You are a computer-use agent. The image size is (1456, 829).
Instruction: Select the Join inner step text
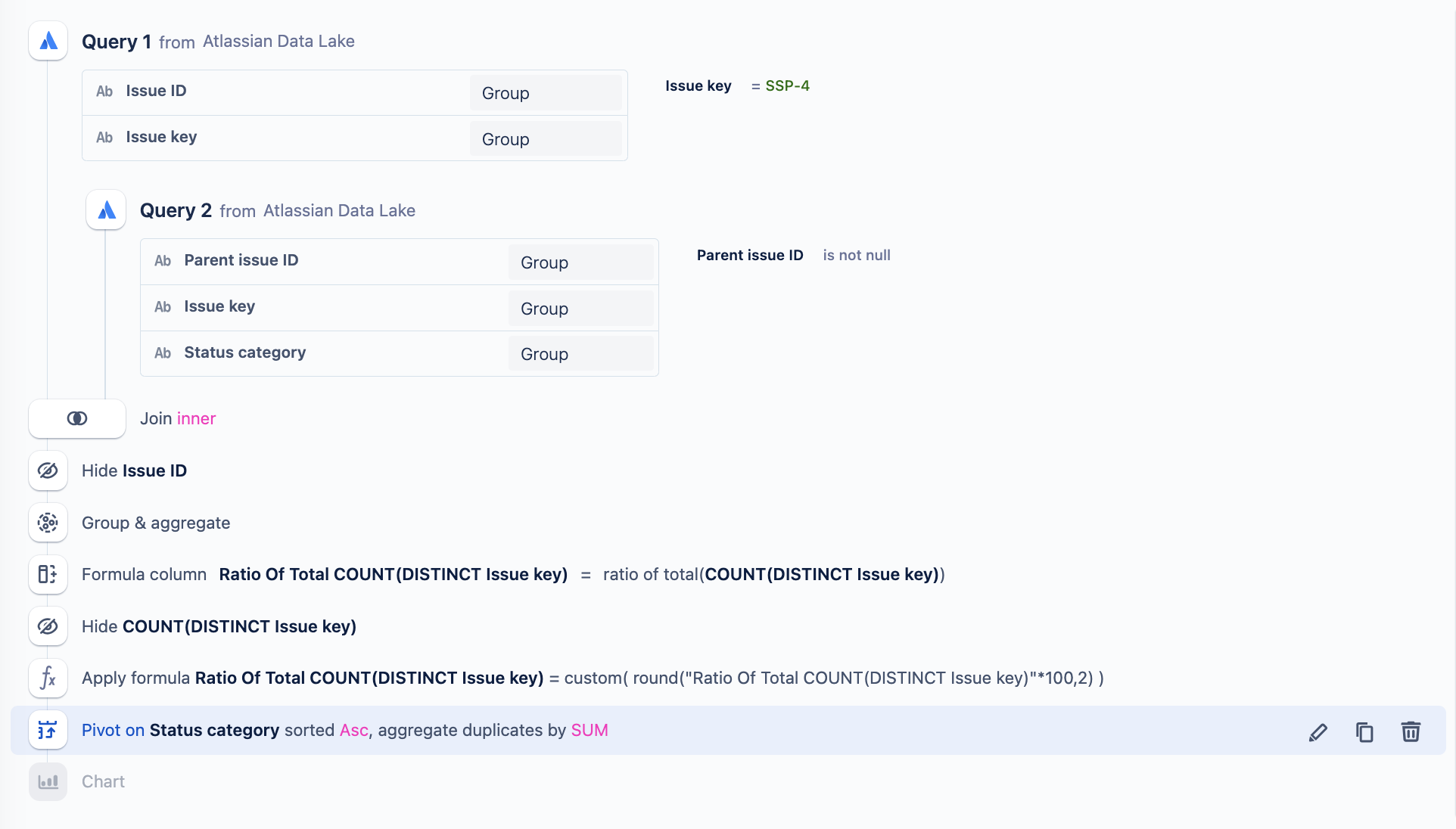click(178, 418)
